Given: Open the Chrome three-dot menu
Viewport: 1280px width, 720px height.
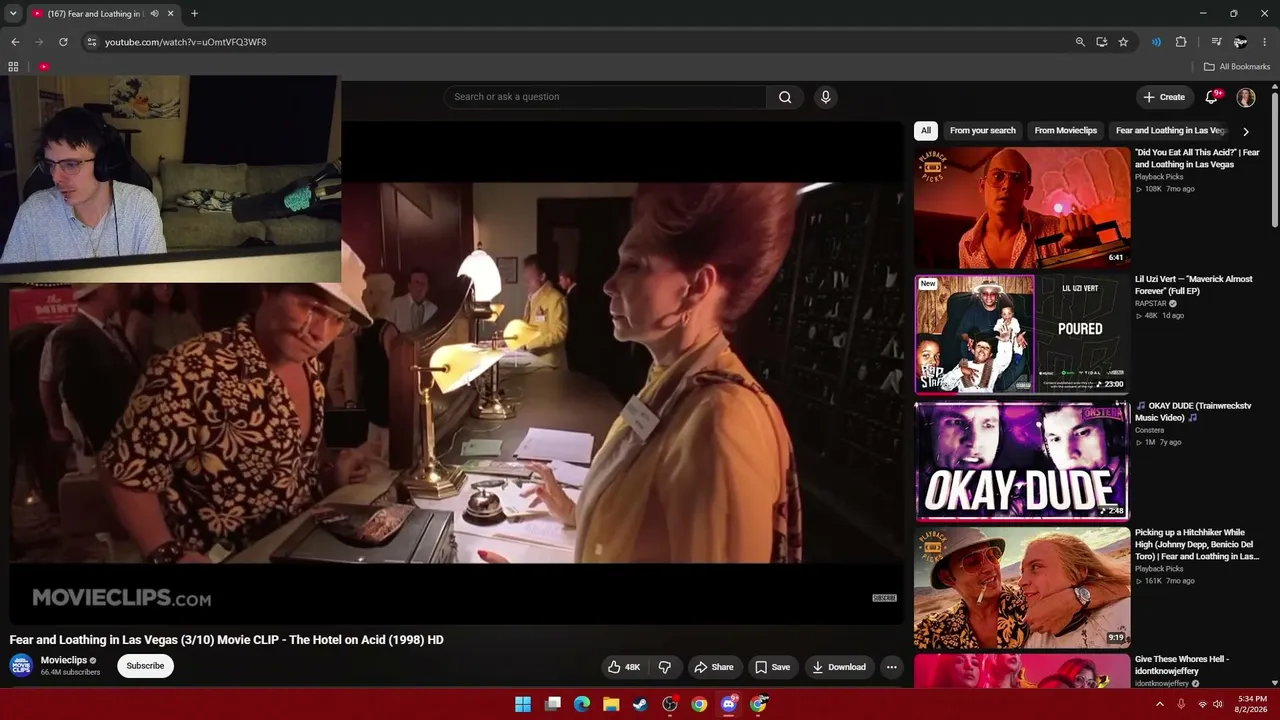Looking at the screenshot, I should tap(1265, 42).
